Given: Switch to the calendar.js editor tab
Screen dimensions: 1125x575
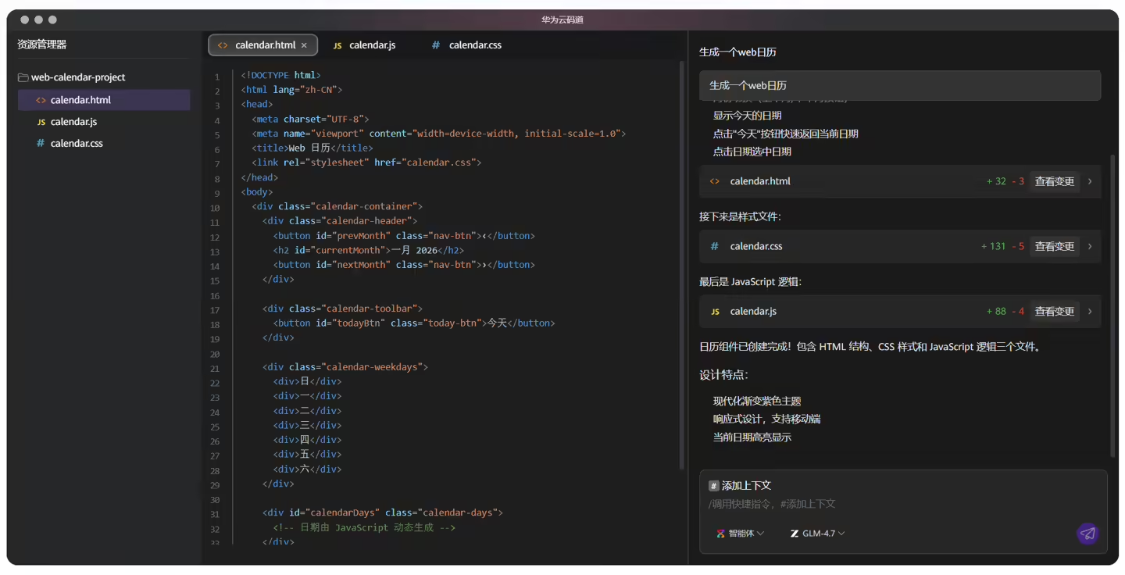Looking at the screenshot, I should click(364, 45).
